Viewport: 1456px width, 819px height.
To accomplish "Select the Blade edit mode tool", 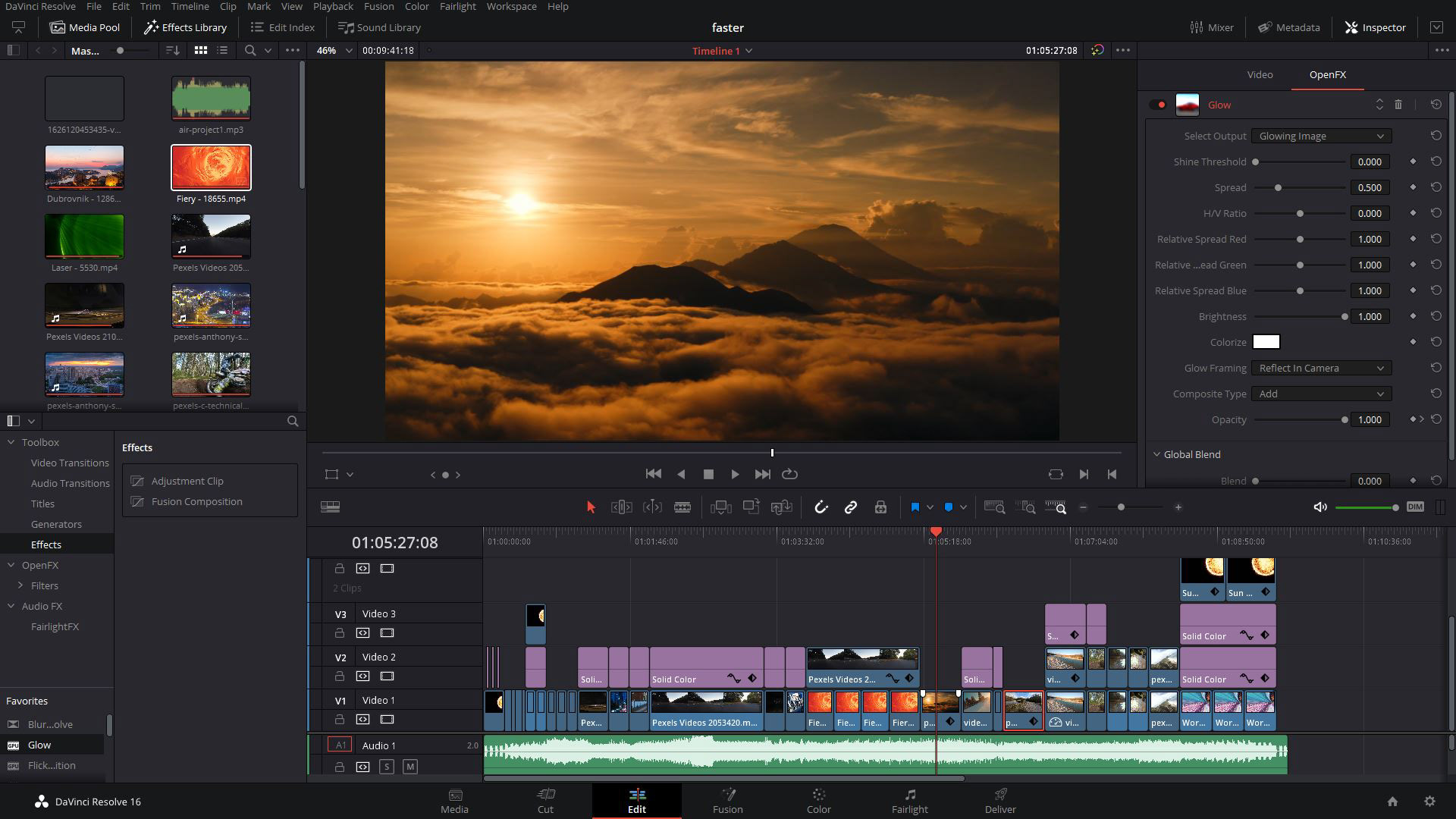I will [682, 507].
